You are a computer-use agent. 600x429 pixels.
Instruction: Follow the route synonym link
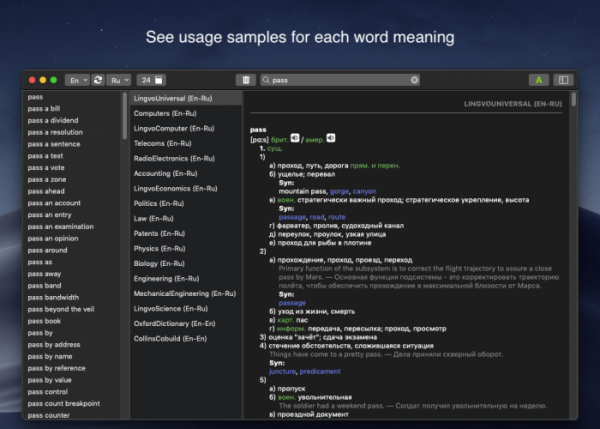[337, 217]
